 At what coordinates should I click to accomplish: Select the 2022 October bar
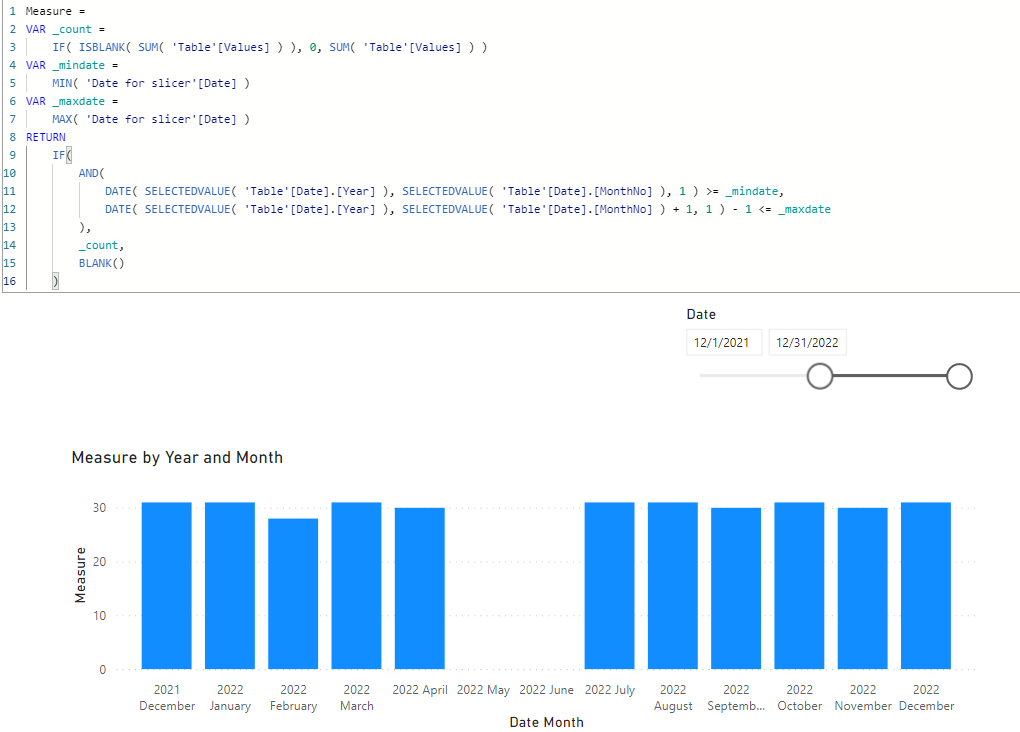(799, 586)
